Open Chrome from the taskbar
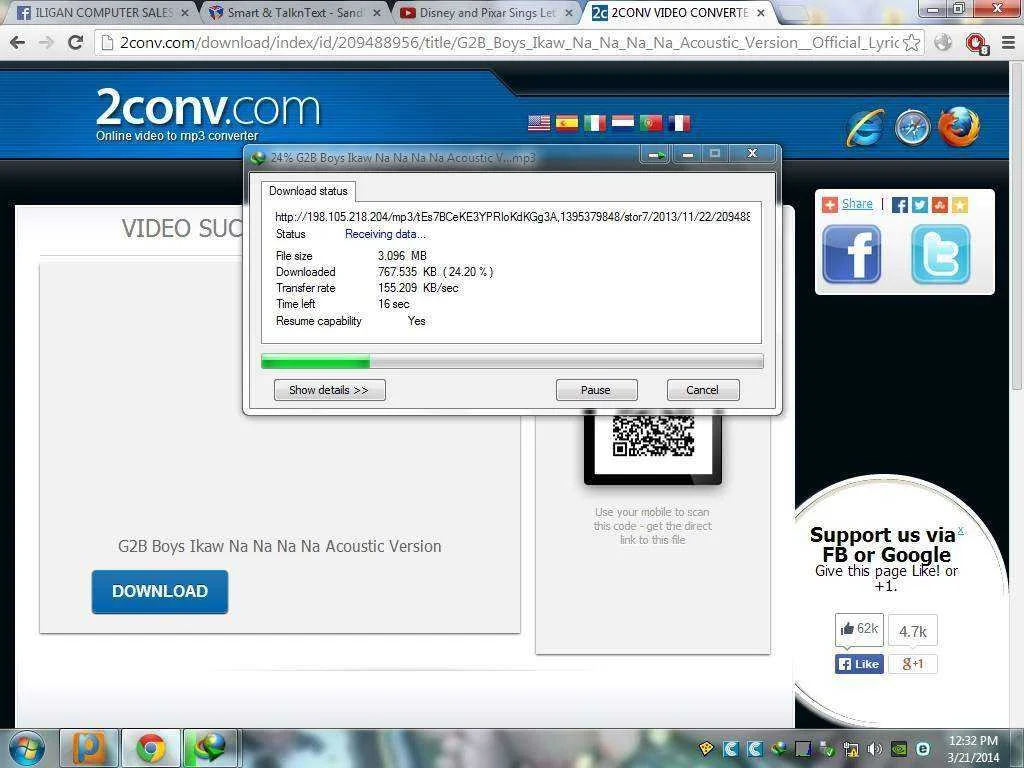The image size is (1024, 768). 150,749
